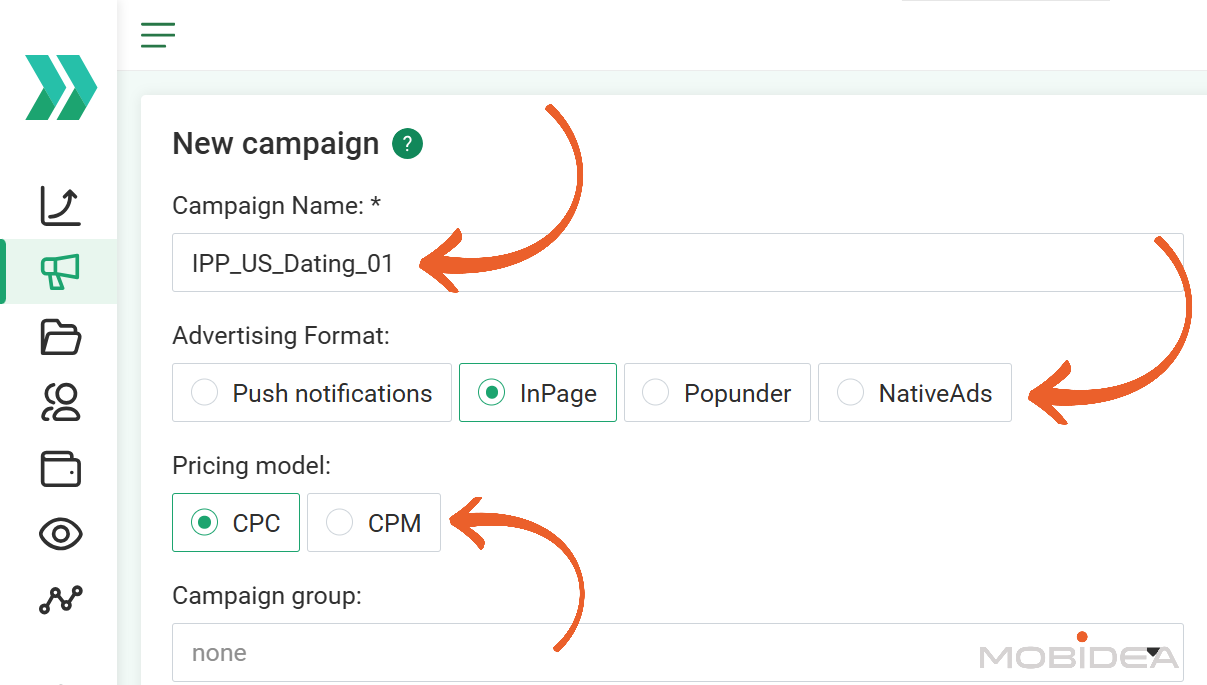Select the megaphone campaigns icon

[60, 271]
